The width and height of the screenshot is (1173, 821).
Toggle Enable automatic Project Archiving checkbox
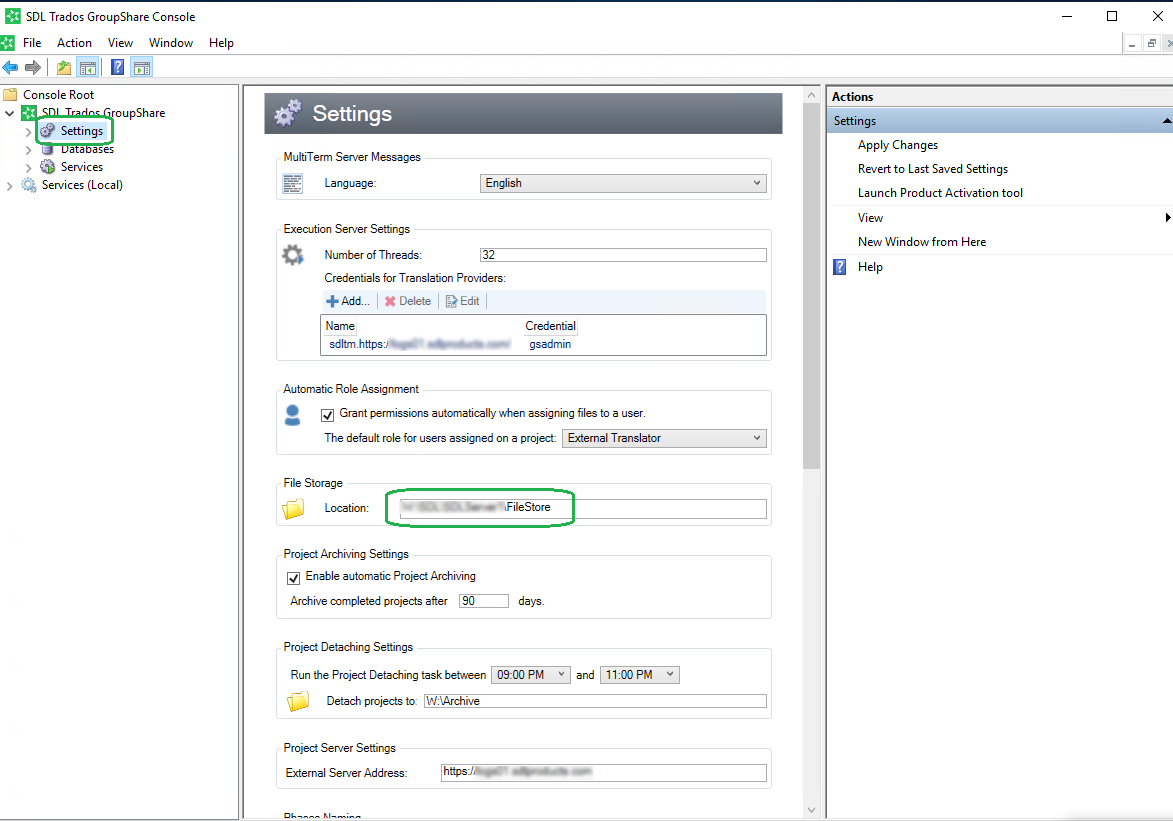coord(294,579)
